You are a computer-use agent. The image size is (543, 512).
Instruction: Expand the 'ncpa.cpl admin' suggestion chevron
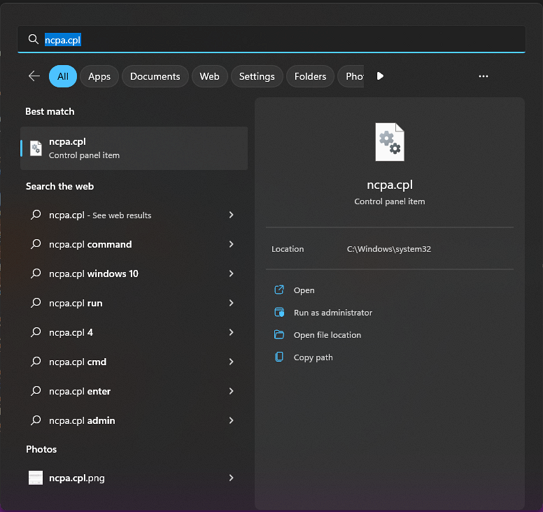231,421
